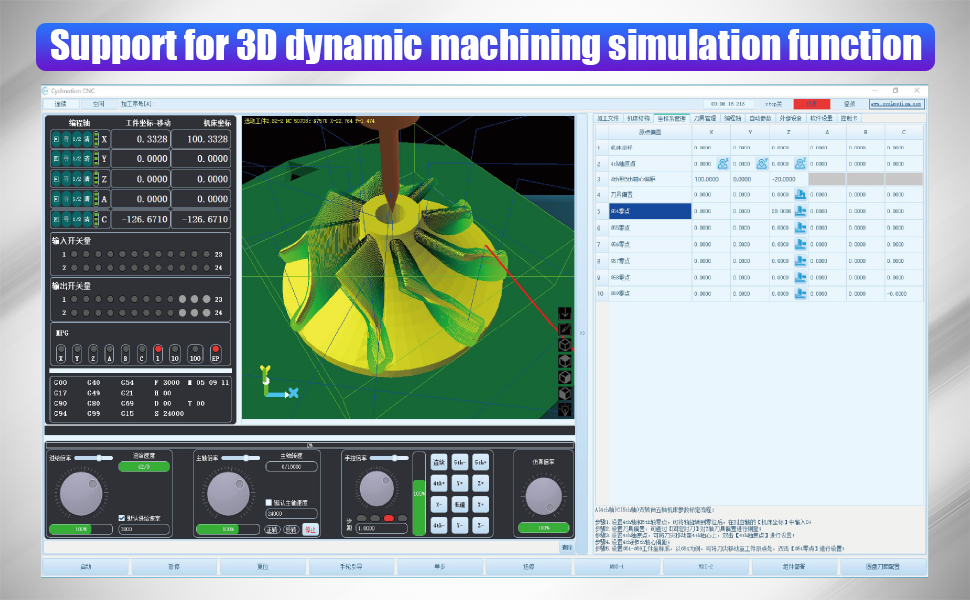Click the light bulb icon in 3D view

point(566,409)
